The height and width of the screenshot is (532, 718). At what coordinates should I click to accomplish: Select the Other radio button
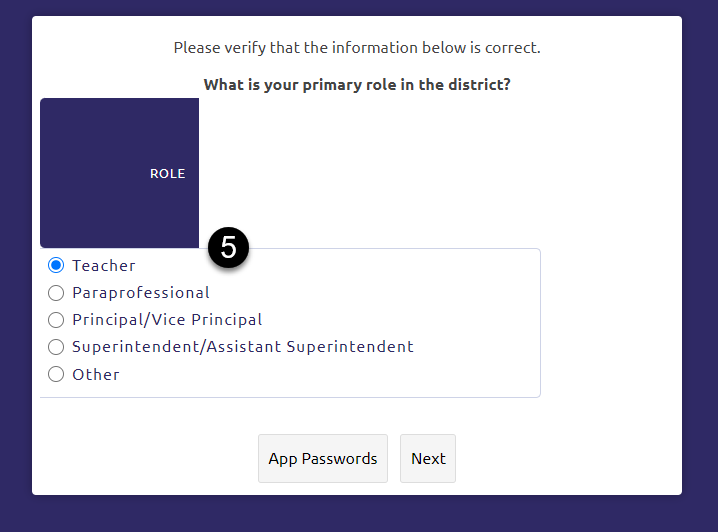coord(56,374)
